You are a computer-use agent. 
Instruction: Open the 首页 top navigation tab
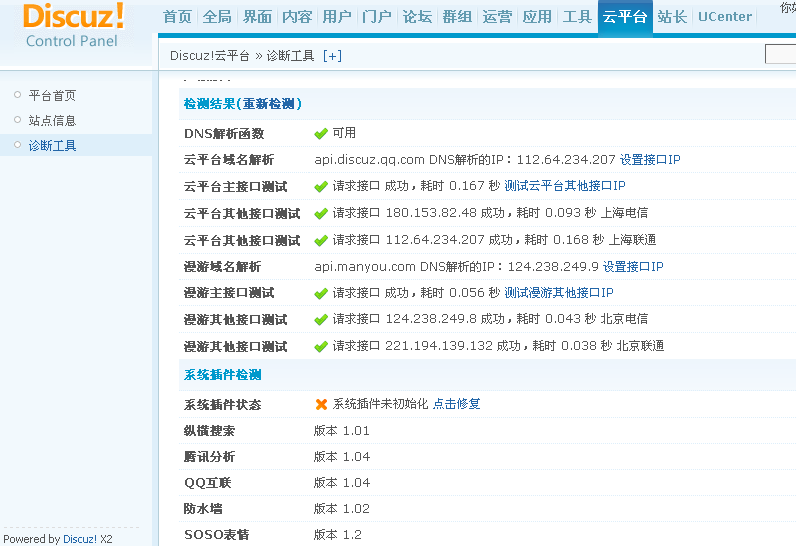177,17
